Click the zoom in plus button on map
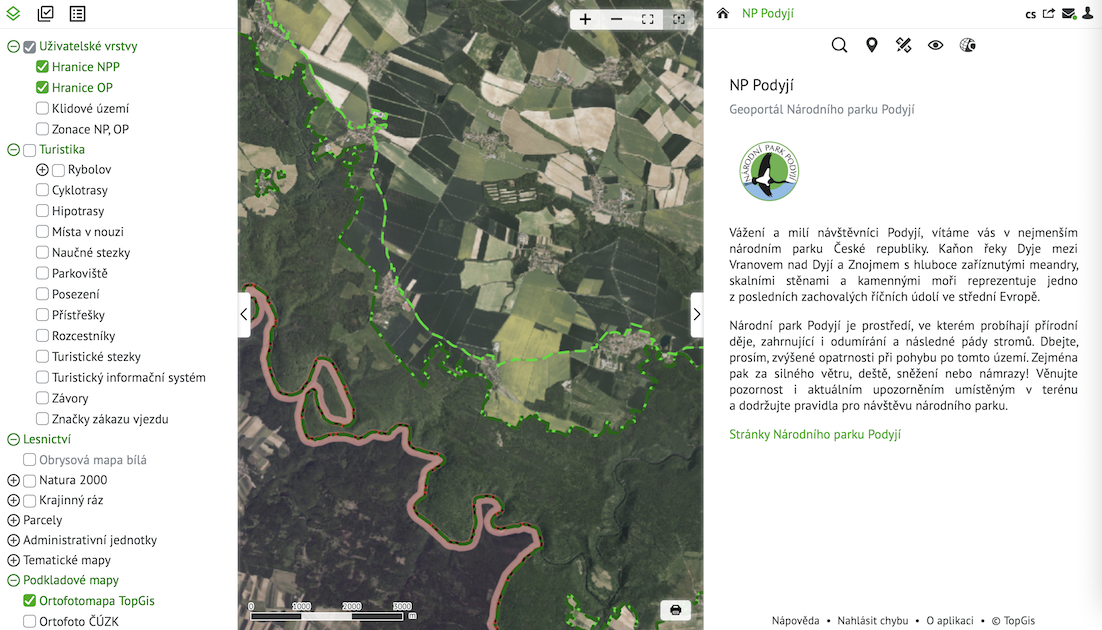The image size is (1102, 630). (x=585, y=20)
